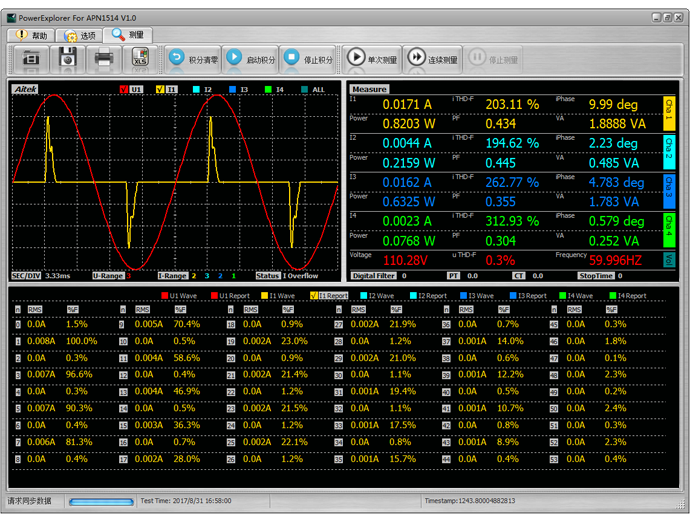This screenshot has width=690, height=519.
Task: Toggle the U1 waveform checkbox
Action: click(124, 90)
